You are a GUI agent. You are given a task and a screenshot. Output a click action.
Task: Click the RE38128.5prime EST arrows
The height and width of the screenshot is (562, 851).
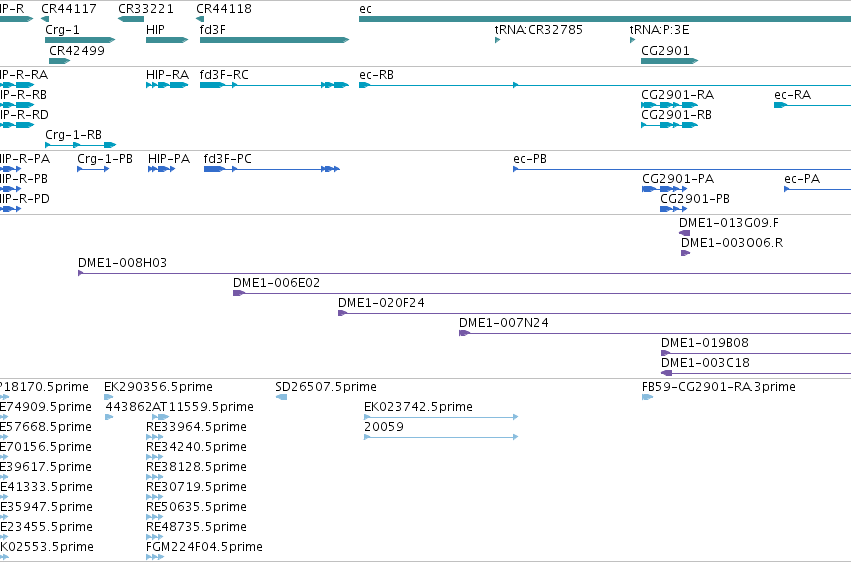pyautogui.click(x=155, y=477)
